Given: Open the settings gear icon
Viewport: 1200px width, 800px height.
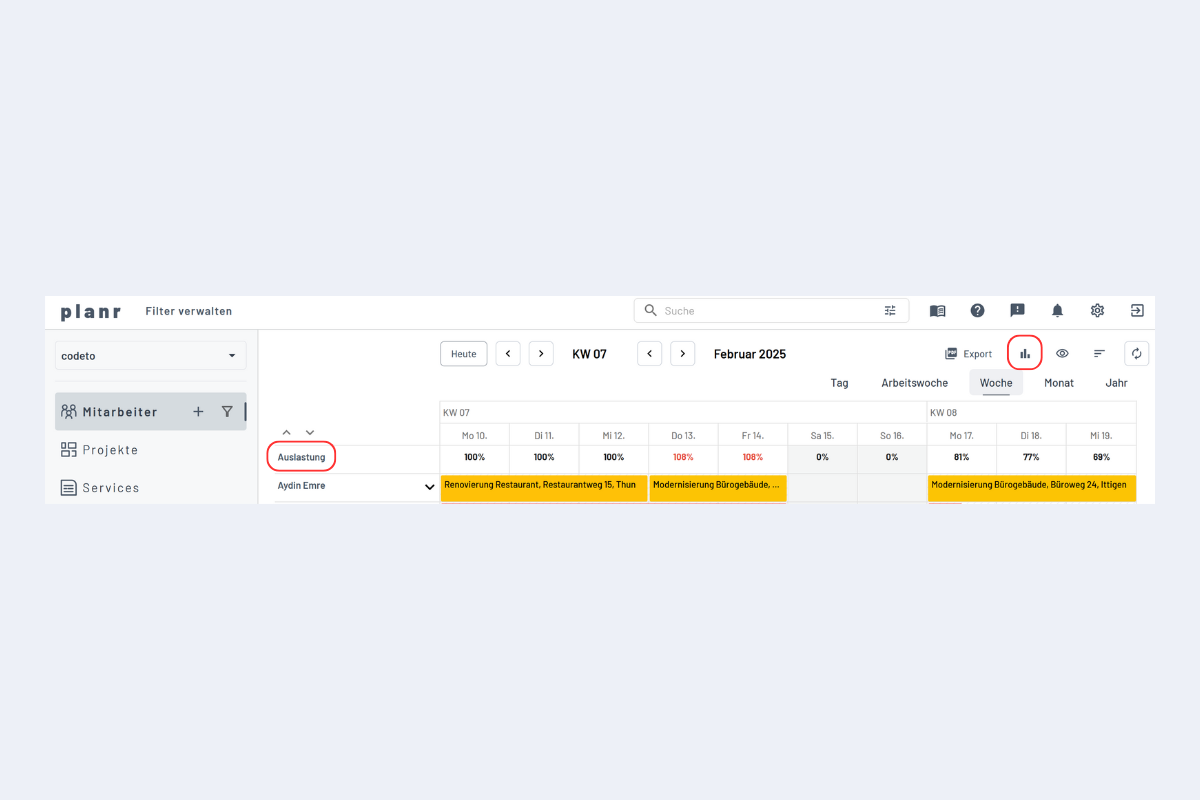Looking at the screenshot, I should pyautogui.click(x=1097, y=311).
